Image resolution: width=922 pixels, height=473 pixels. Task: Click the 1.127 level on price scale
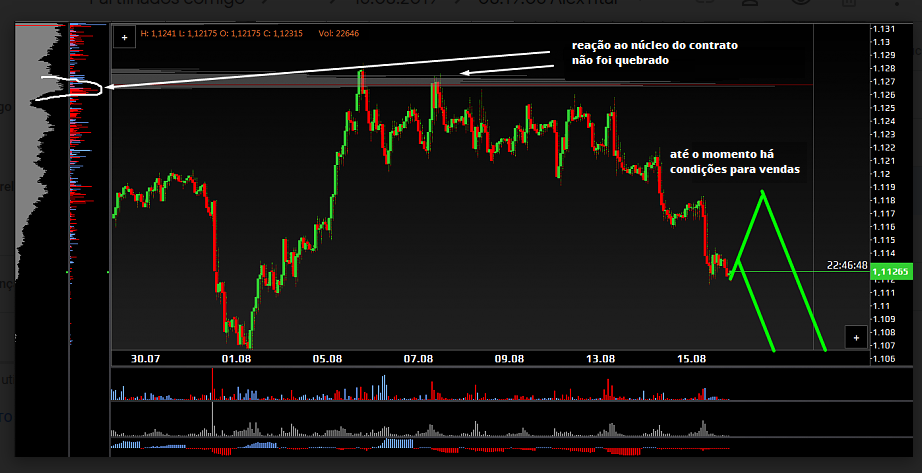[886, 82]
